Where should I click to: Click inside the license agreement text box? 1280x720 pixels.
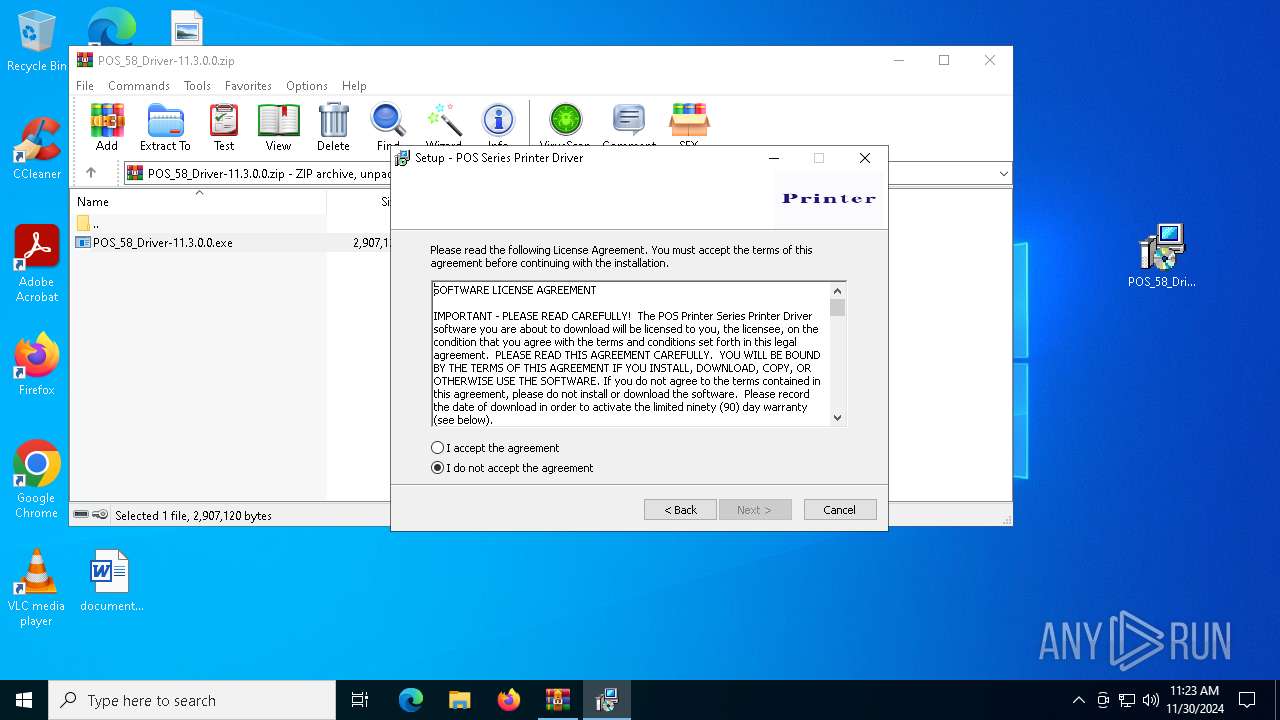630,354
